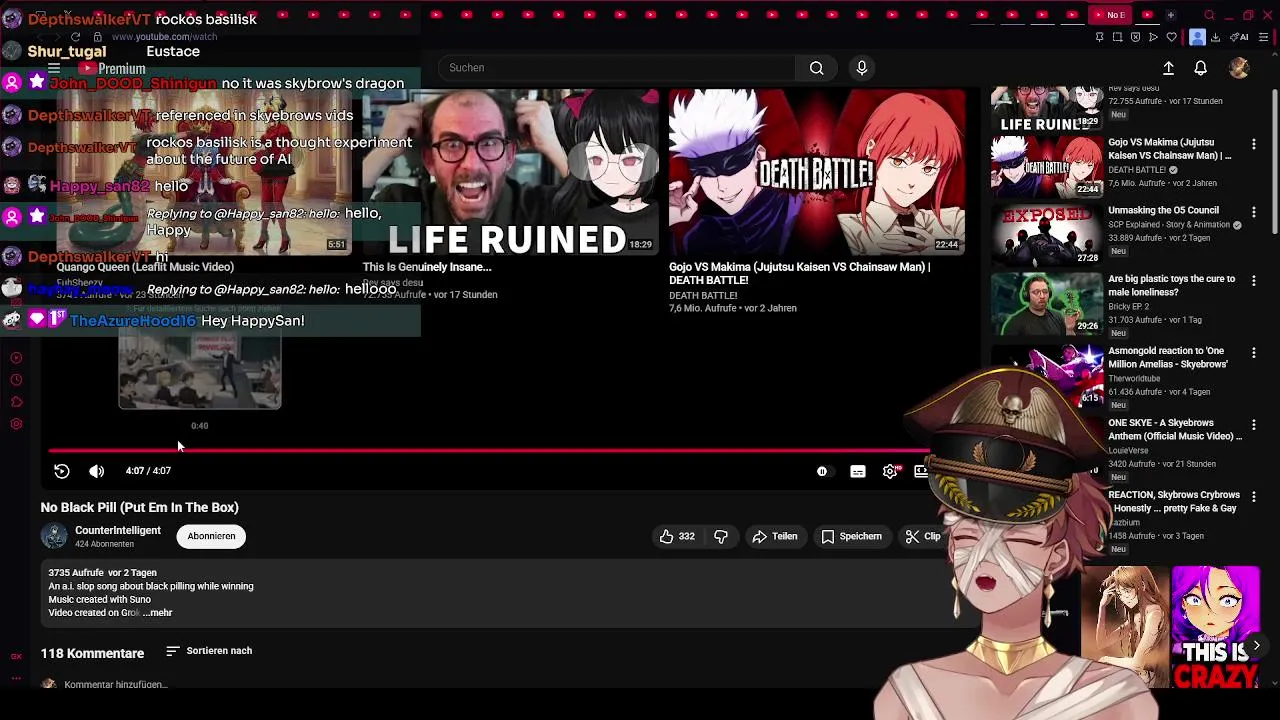This screenshot has height=720, width=1280.
Task: Toggle subtitles in the player
Action: tap(858, 471)
